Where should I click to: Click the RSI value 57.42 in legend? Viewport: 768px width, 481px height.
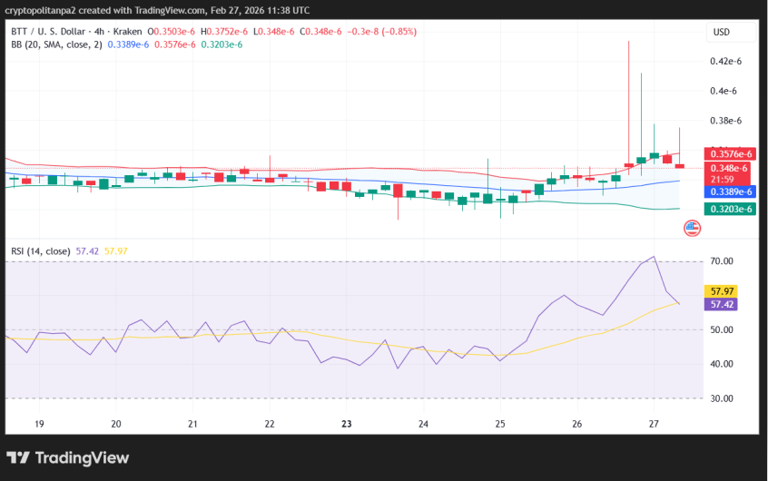click(87, 251)
